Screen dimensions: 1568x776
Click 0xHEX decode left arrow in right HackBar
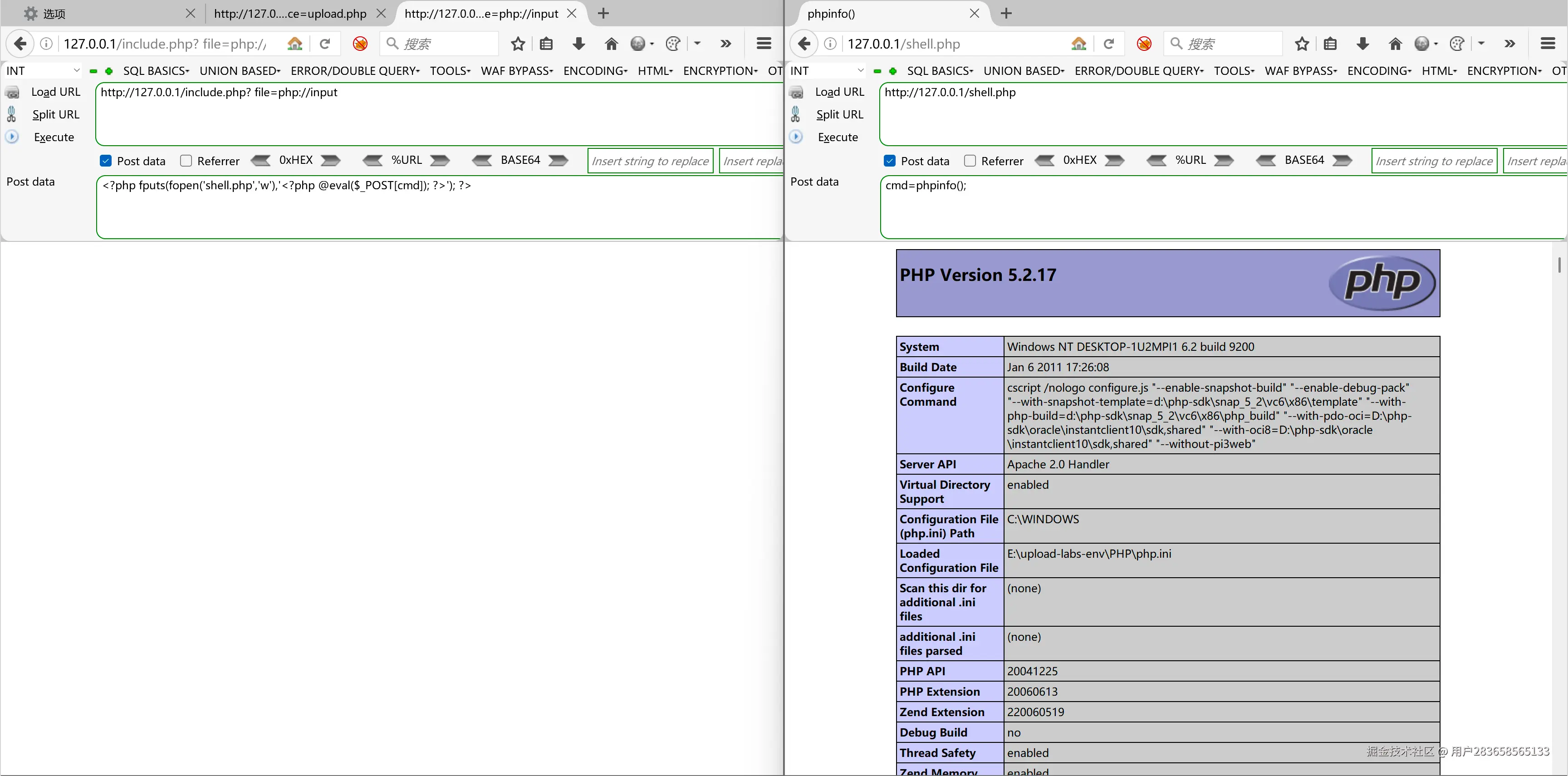pyautogui.click(x=1044, y=161)
